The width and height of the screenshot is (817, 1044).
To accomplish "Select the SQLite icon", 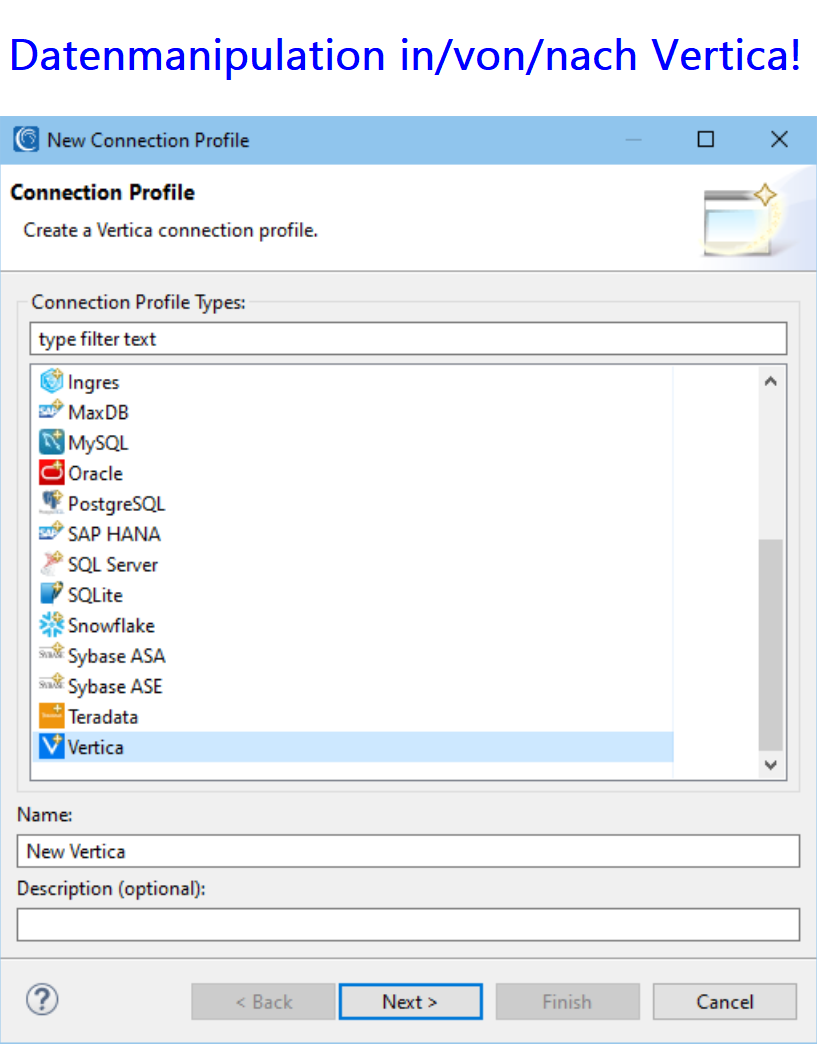I will pyautogui.click(x=51, y=594).
